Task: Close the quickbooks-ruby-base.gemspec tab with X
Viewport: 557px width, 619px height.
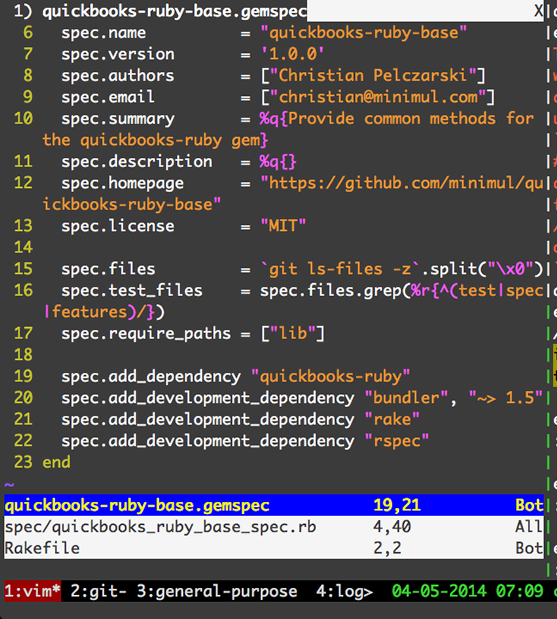Action: tap(539, 11)
